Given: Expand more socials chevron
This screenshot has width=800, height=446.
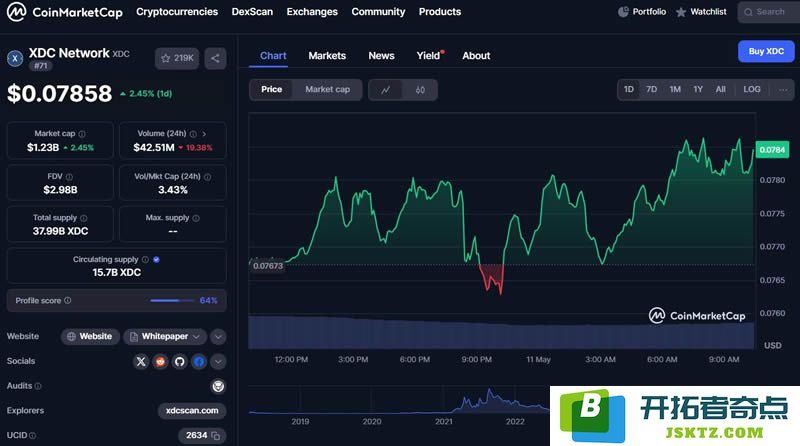Looking at the screenshot, I should click(x=218, y=362).
